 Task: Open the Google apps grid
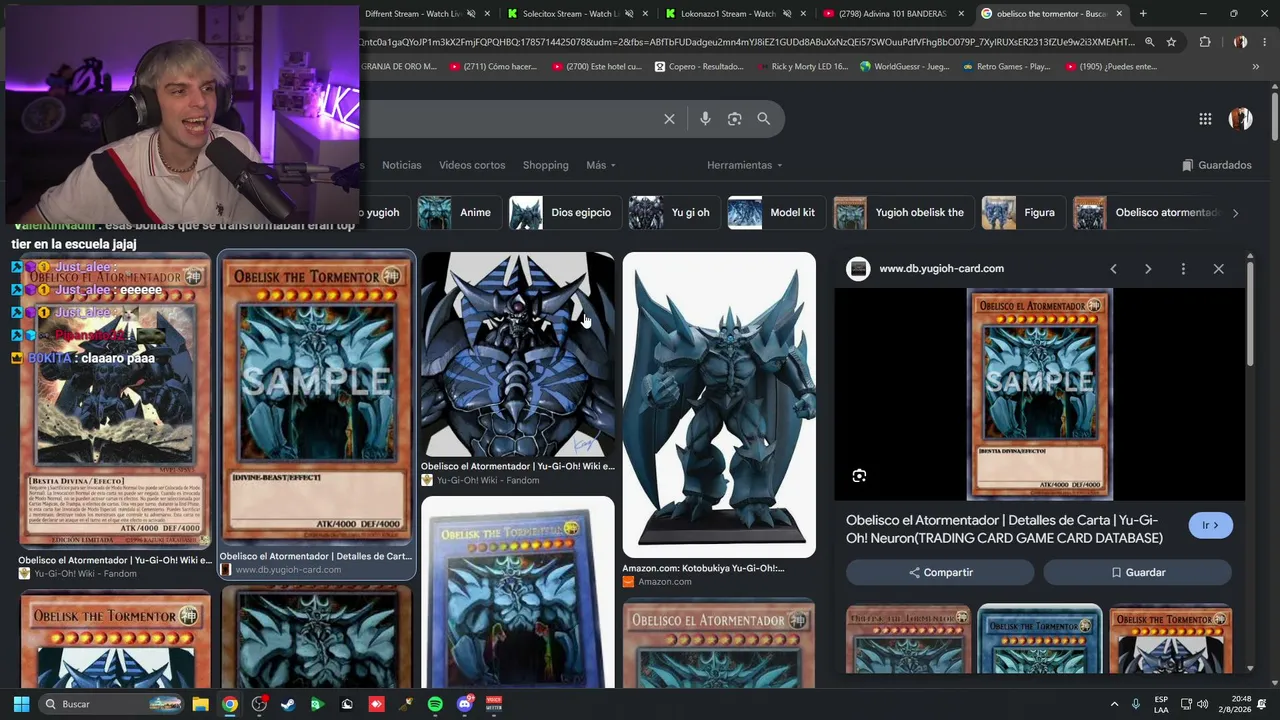[x=1205, y=119]
